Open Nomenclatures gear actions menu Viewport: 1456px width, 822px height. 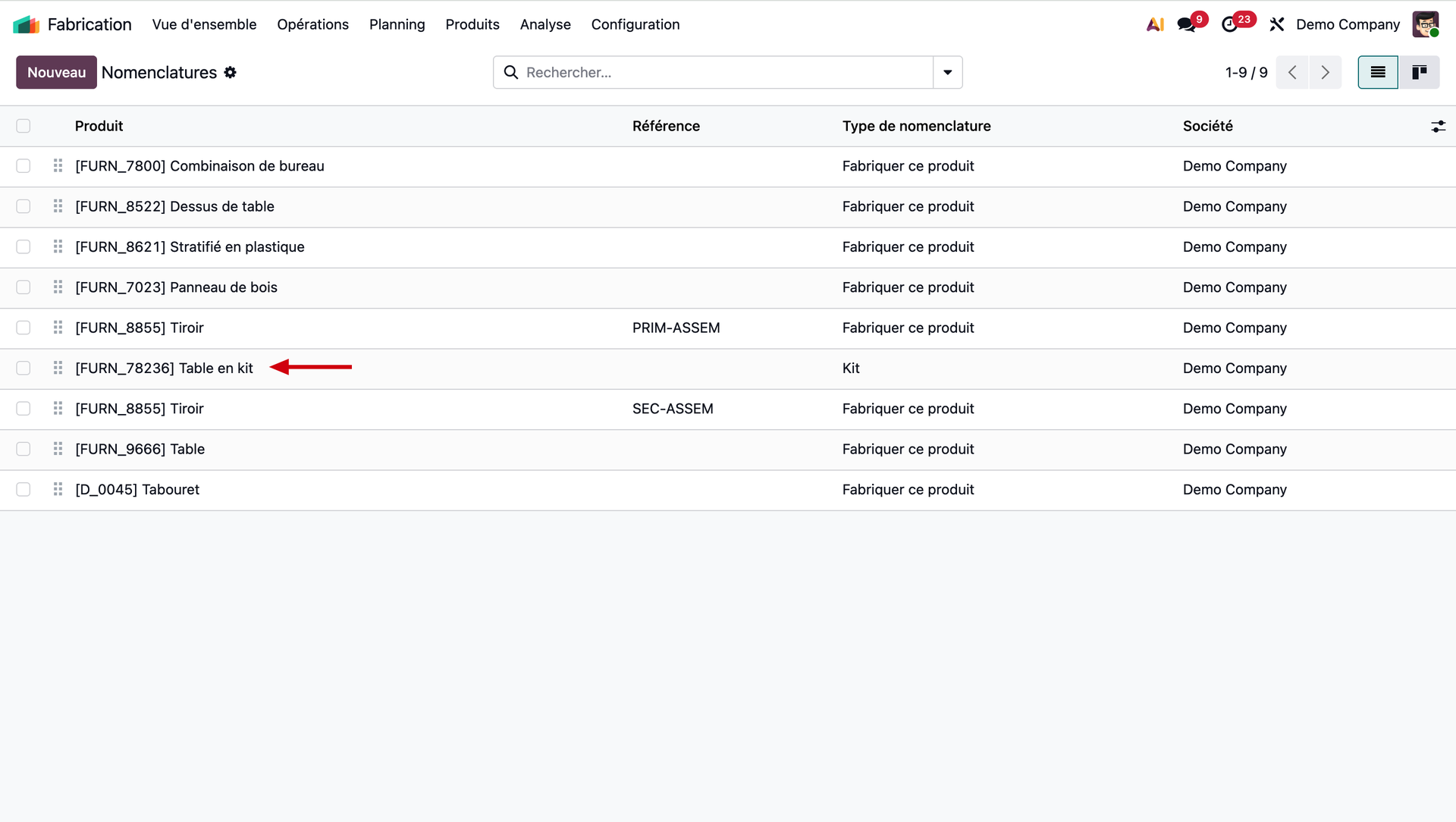coord(231,72)
